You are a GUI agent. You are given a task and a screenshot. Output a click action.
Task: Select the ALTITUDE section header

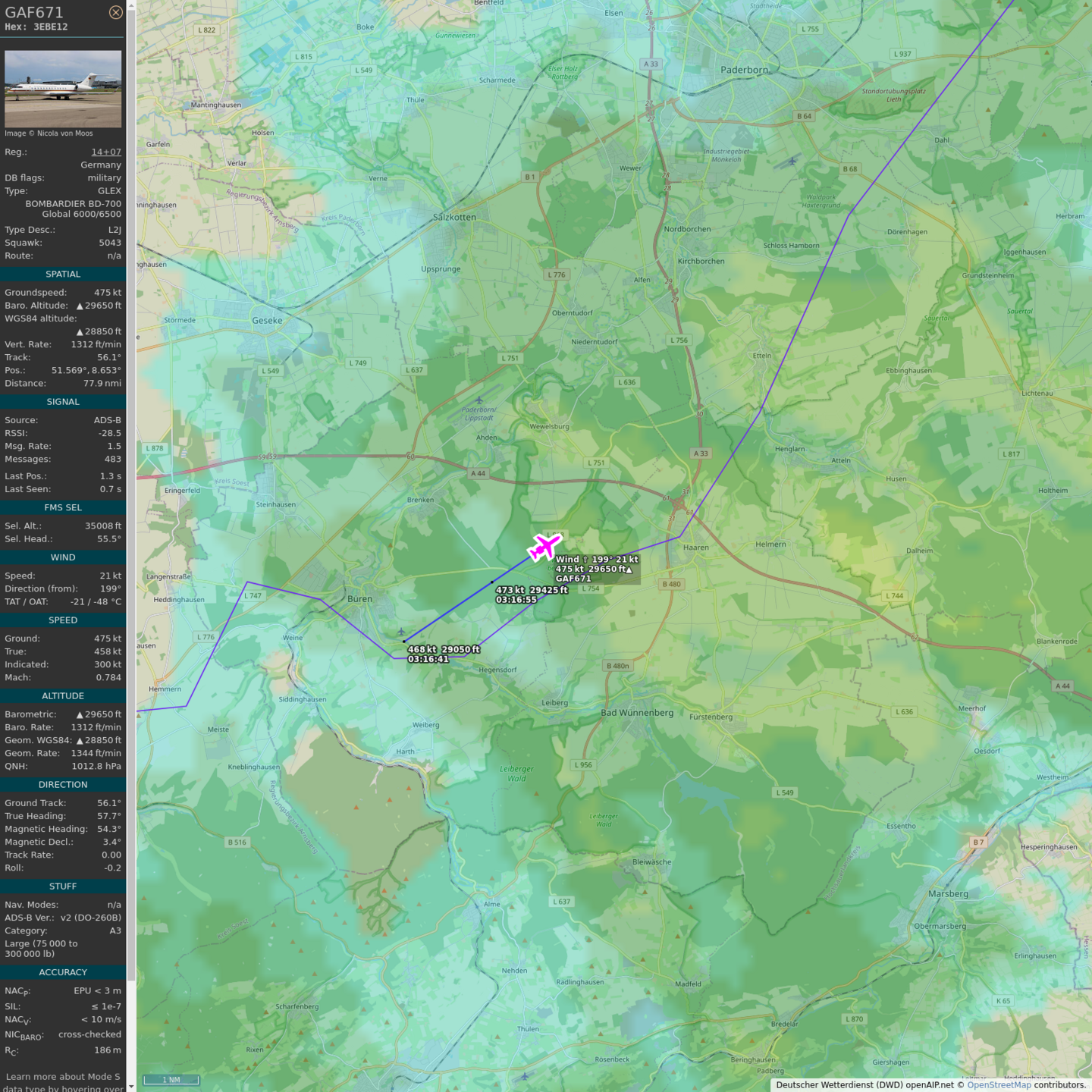pyautogui.click(x=63, y=696)
